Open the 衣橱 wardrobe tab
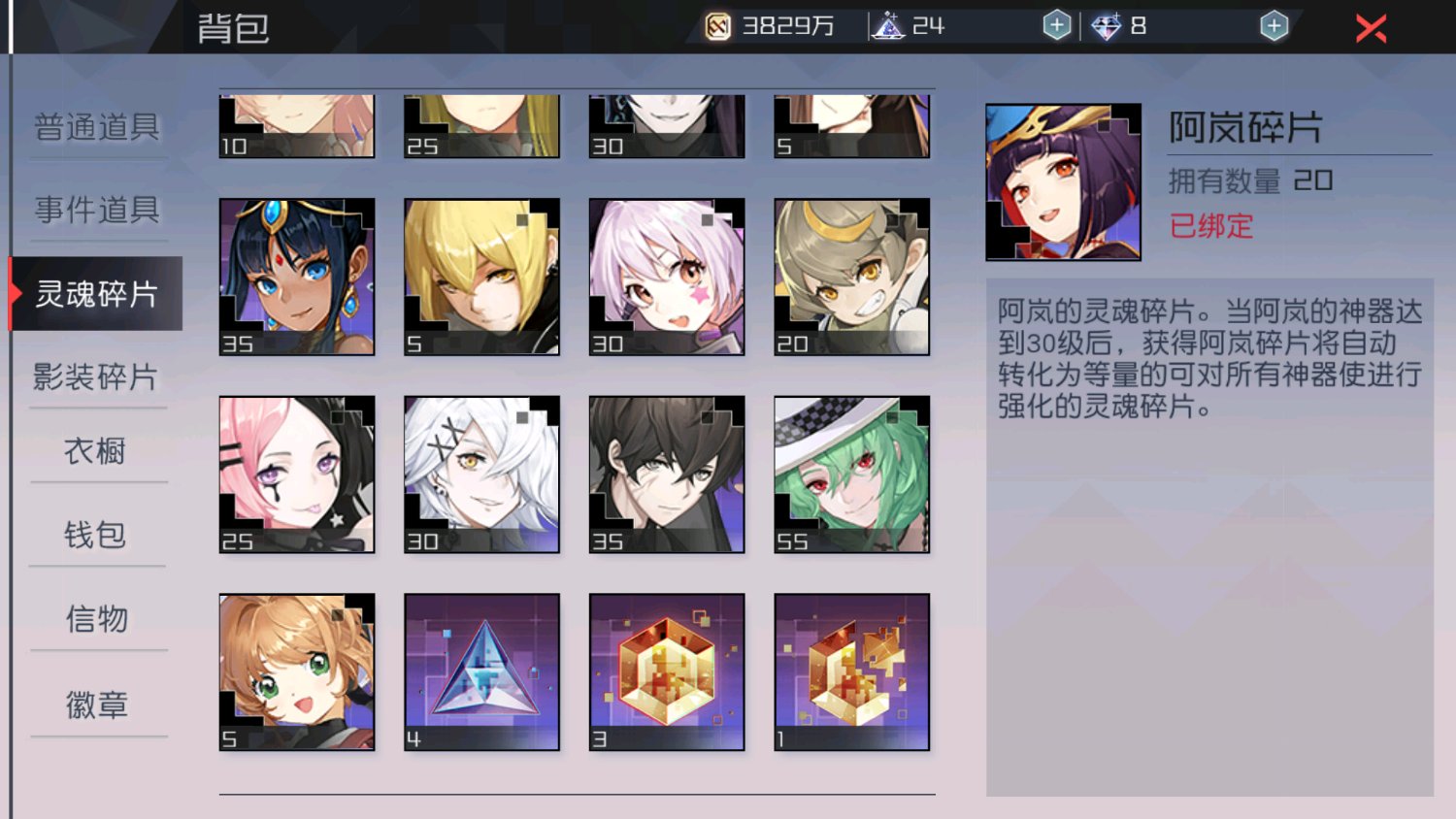Screen dimensions: 1456x819 (95, 451)
